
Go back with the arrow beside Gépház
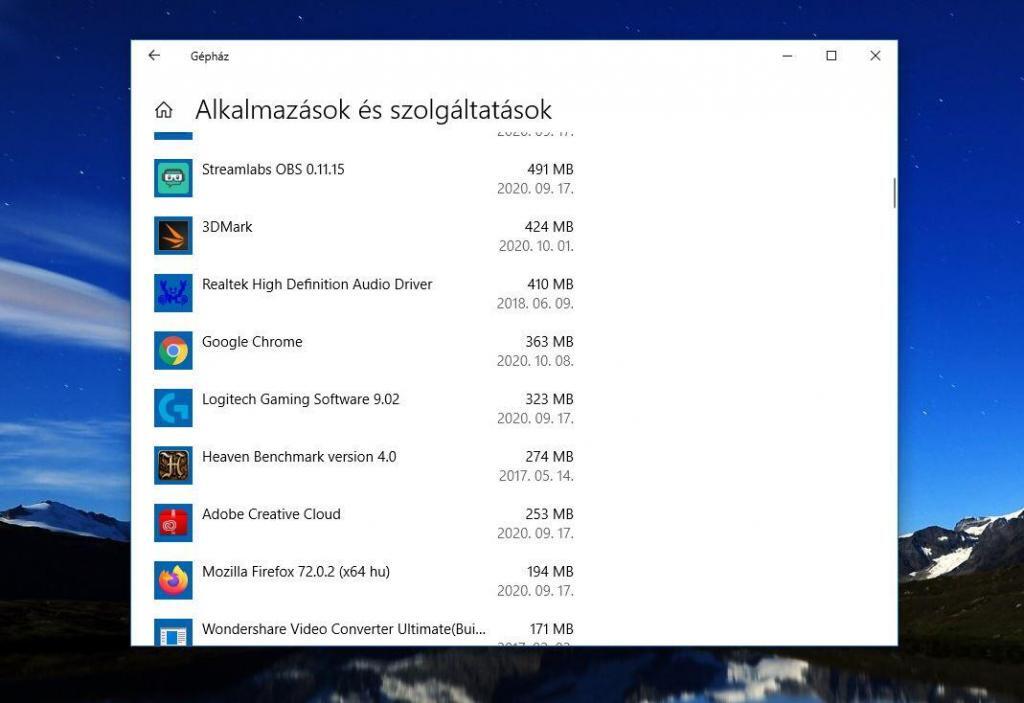tap(154, 56)
